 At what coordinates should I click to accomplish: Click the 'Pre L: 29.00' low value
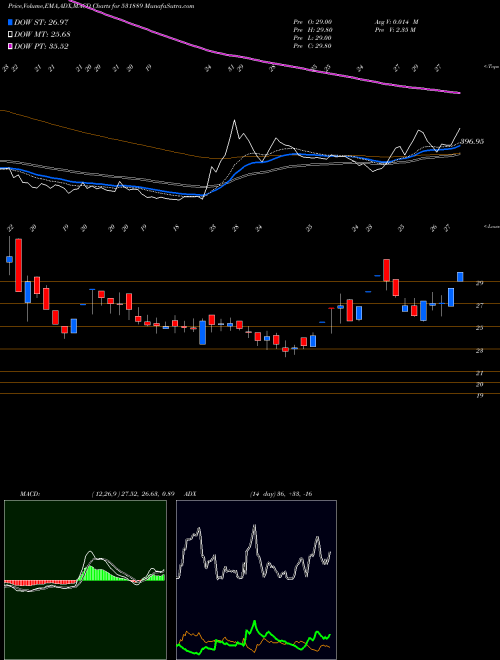[313, 38]
